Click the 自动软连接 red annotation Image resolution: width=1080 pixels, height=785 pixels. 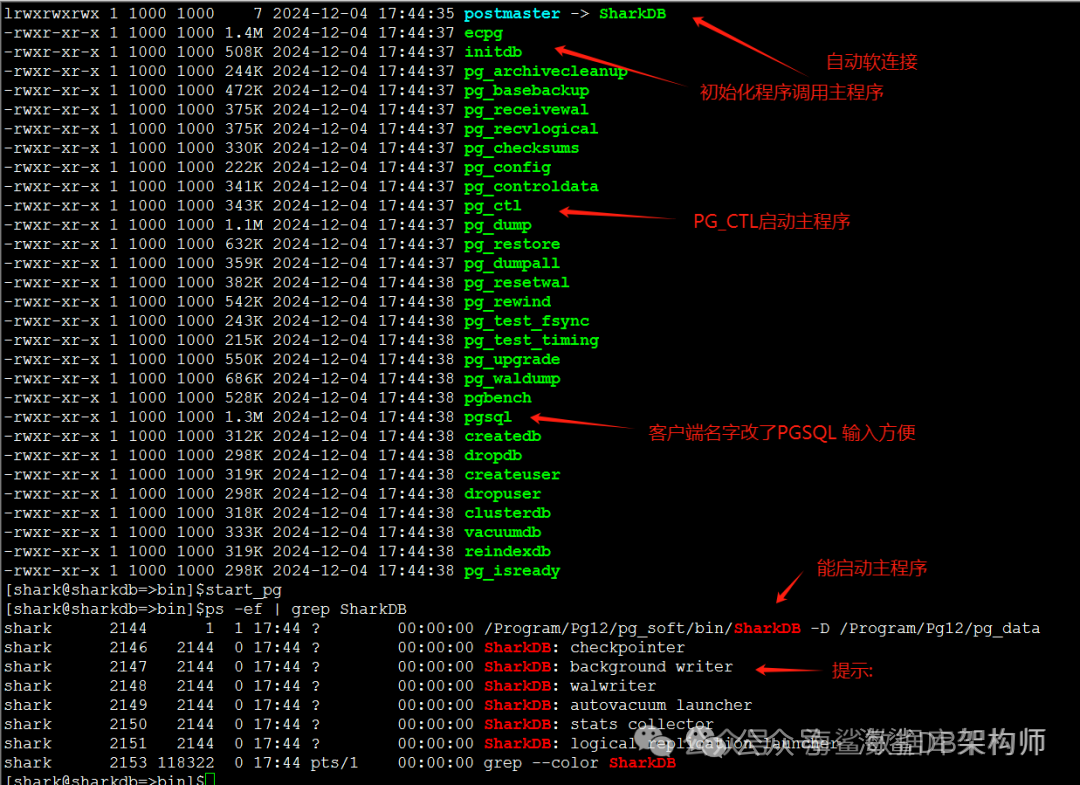pyautogui.click(x=870, y=61)
